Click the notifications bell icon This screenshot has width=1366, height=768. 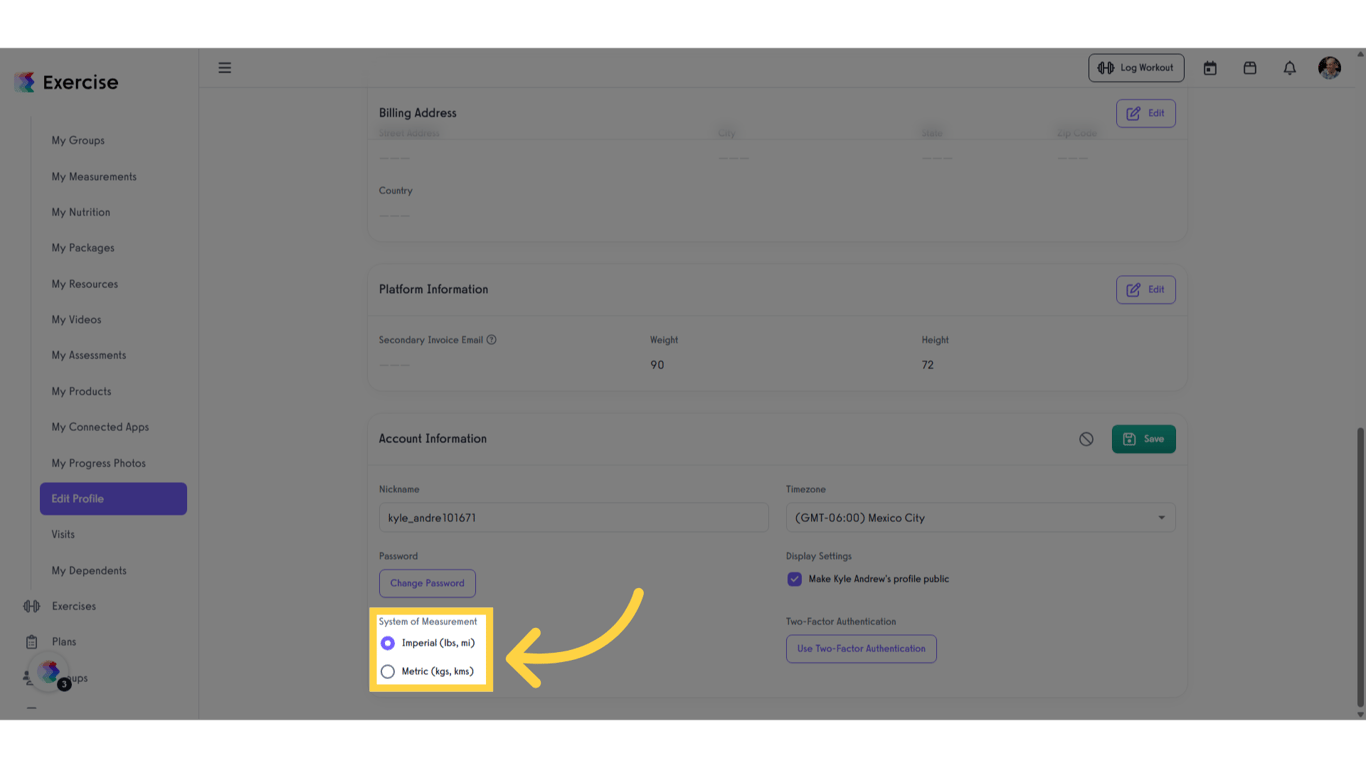point(1289,67)
